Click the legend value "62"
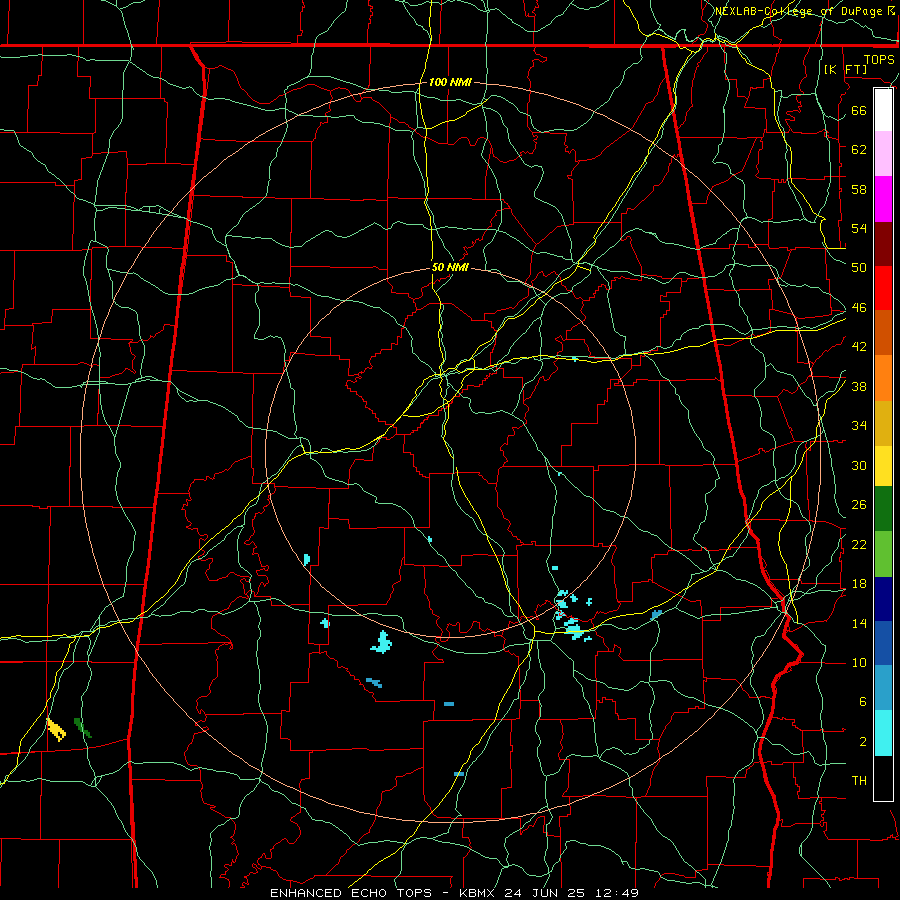This screenshot has width=900, height=900. tap(859, 149)
